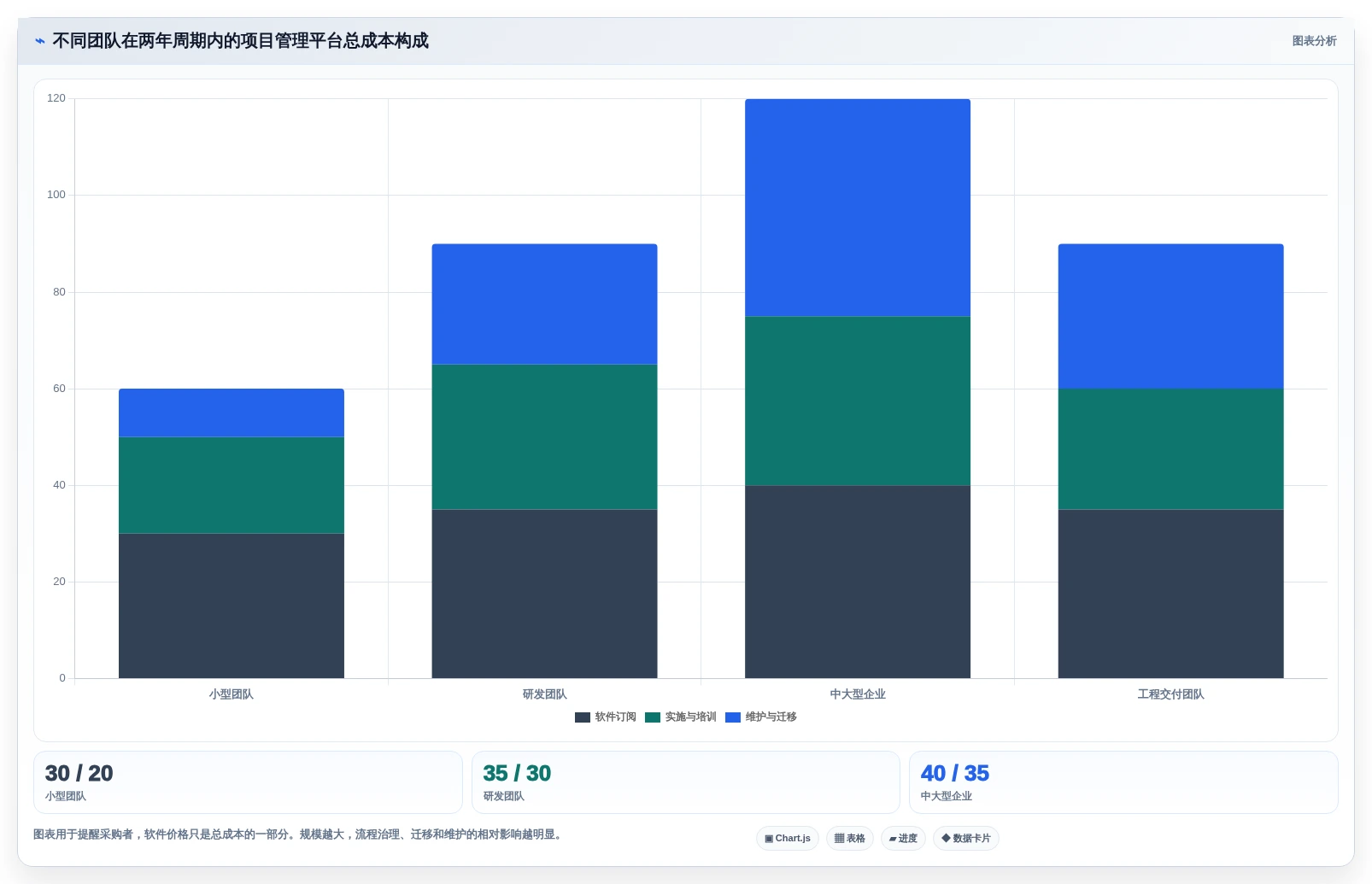
Task: Click the blue 维护与迁移 segment of 中大型企业 bar
Action: coord(858,208)
